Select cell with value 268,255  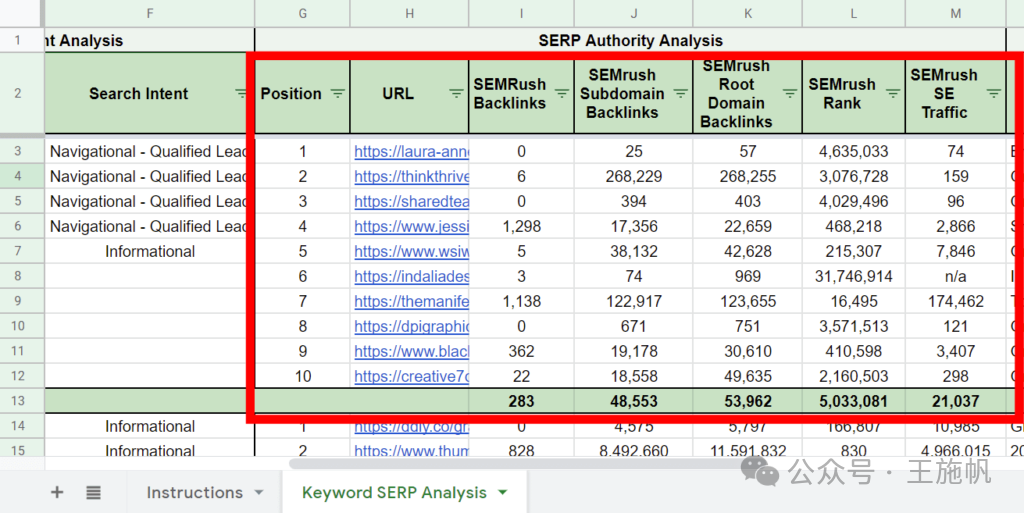[x=748, y=176]
